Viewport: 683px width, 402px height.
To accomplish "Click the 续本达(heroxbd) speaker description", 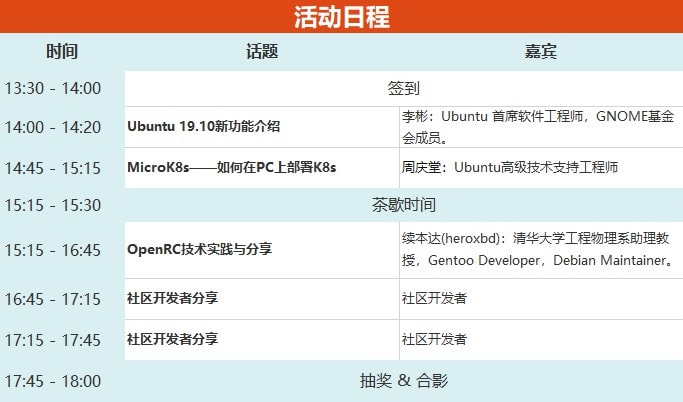I will pos(538,249).
